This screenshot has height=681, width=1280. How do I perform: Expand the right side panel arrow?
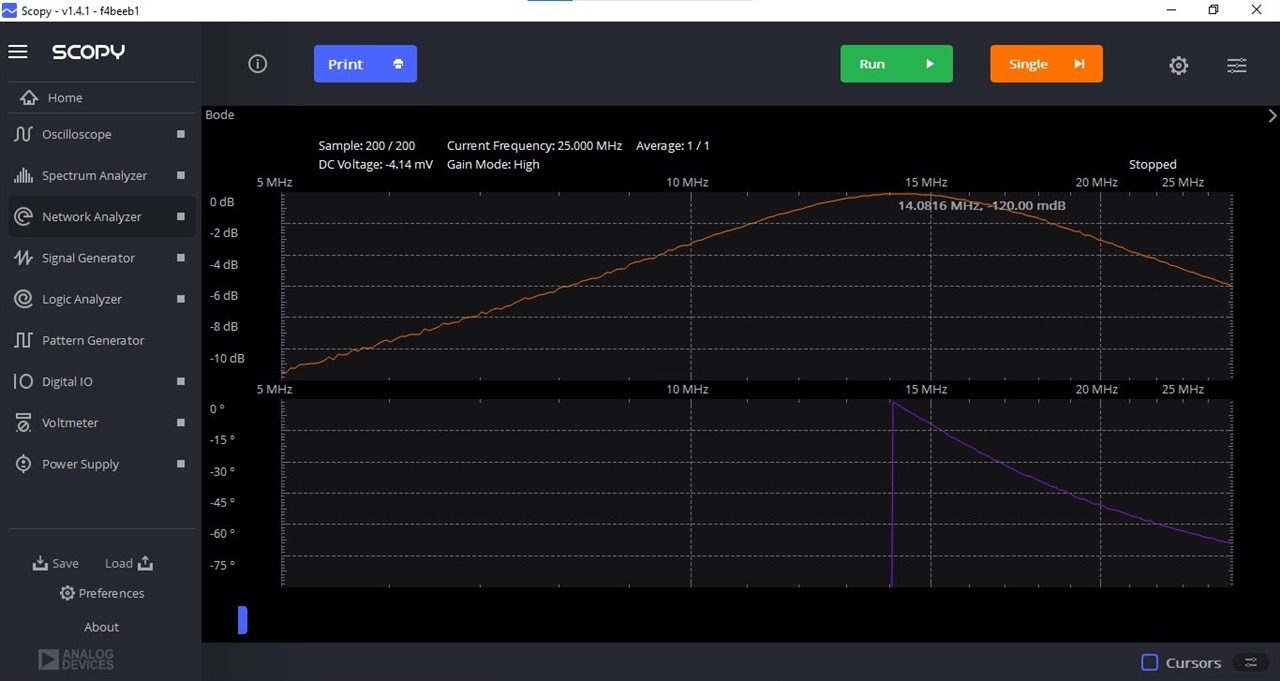tap(1272, 115)
